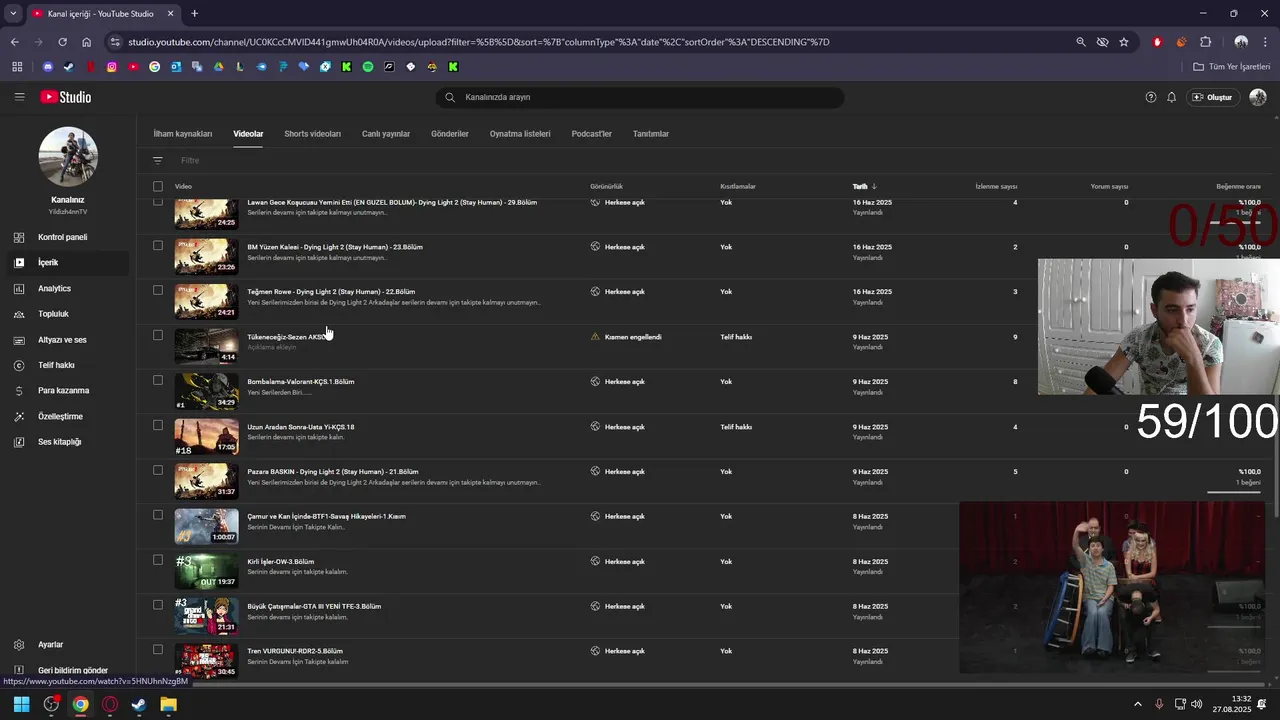Viewport: 1280px width, 720px height.
Task: Open the Windows Start button
Action: click(x=21, y=704)
